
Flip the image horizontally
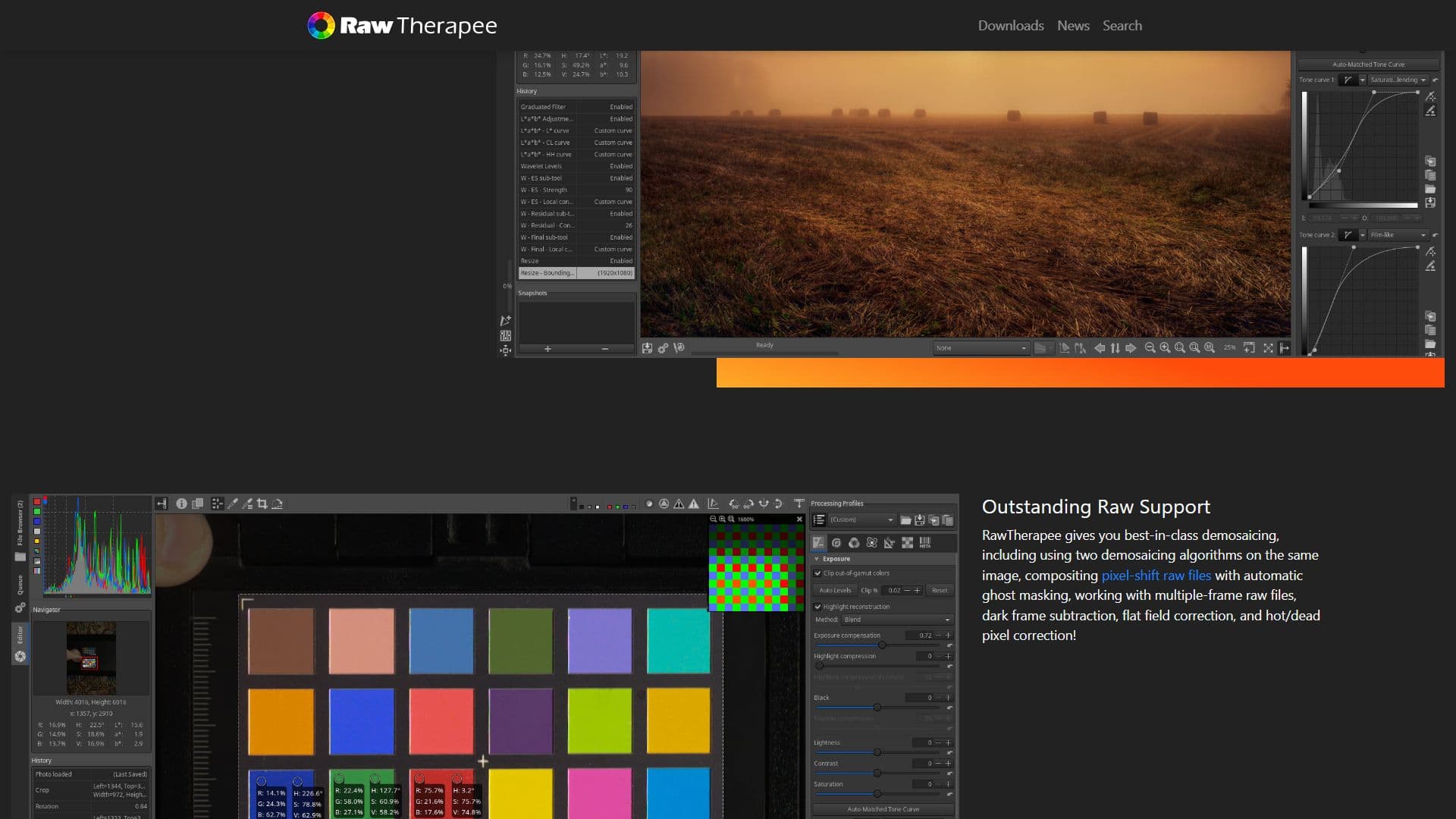click(x=764, y=504)
